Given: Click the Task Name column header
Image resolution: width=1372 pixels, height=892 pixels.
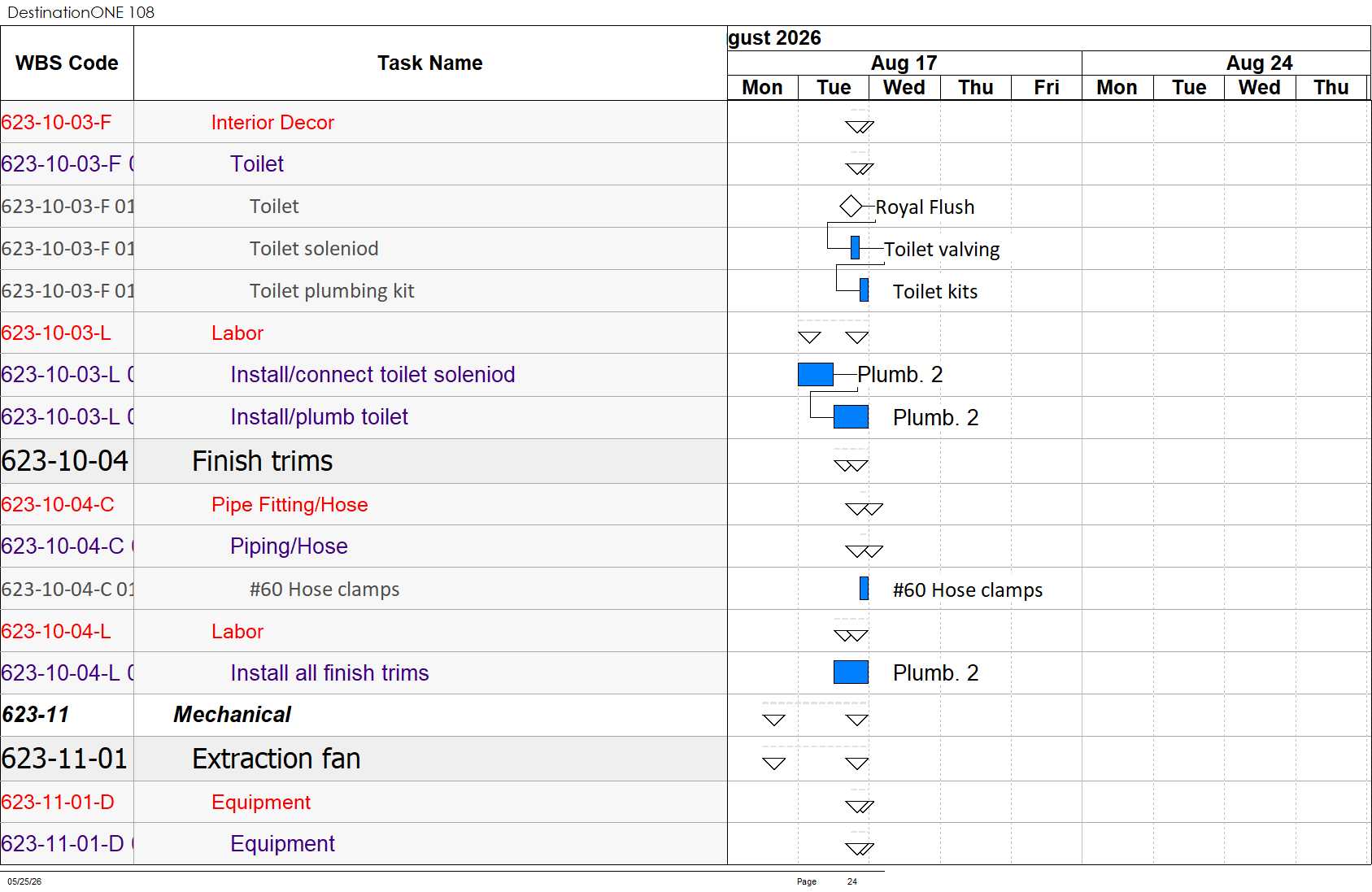Looking at the screenshot, I should [x=430, y=63].
